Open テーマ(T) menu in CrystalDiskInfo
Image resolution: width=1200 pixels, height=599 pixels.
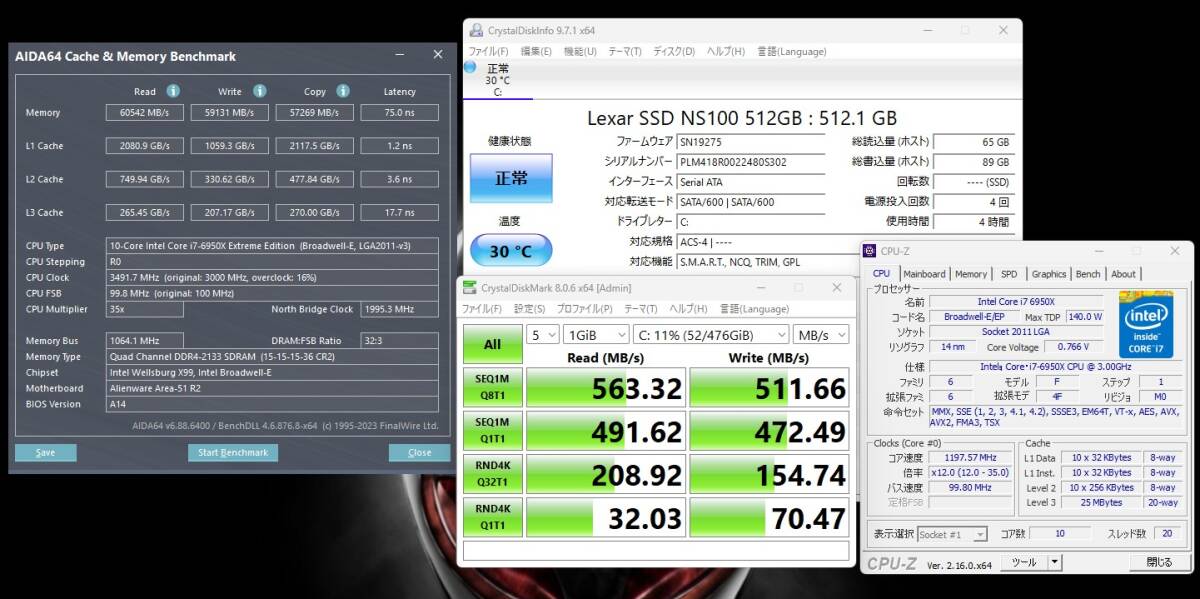626,51
